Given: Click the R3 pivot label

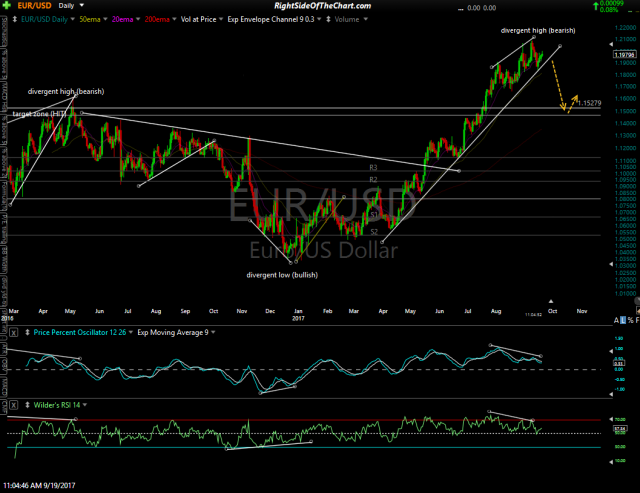Looking at the screenshot, I should tap(373, 167).
